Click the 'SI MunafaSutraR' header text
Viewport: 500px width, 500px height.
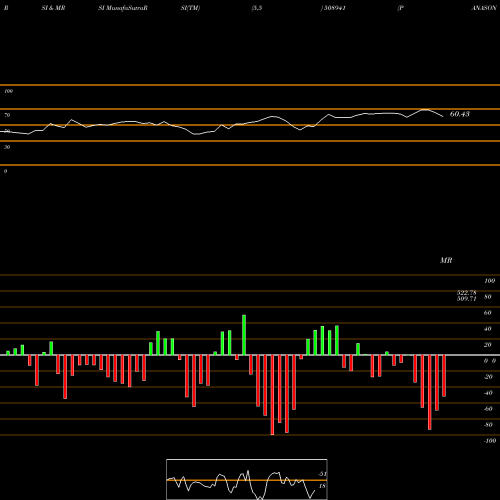point(123,8)
